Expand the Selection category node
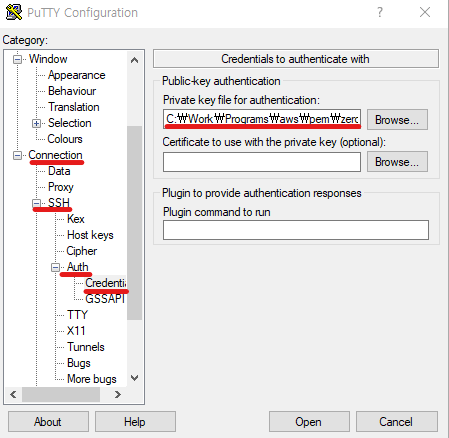 pos(36,123)
